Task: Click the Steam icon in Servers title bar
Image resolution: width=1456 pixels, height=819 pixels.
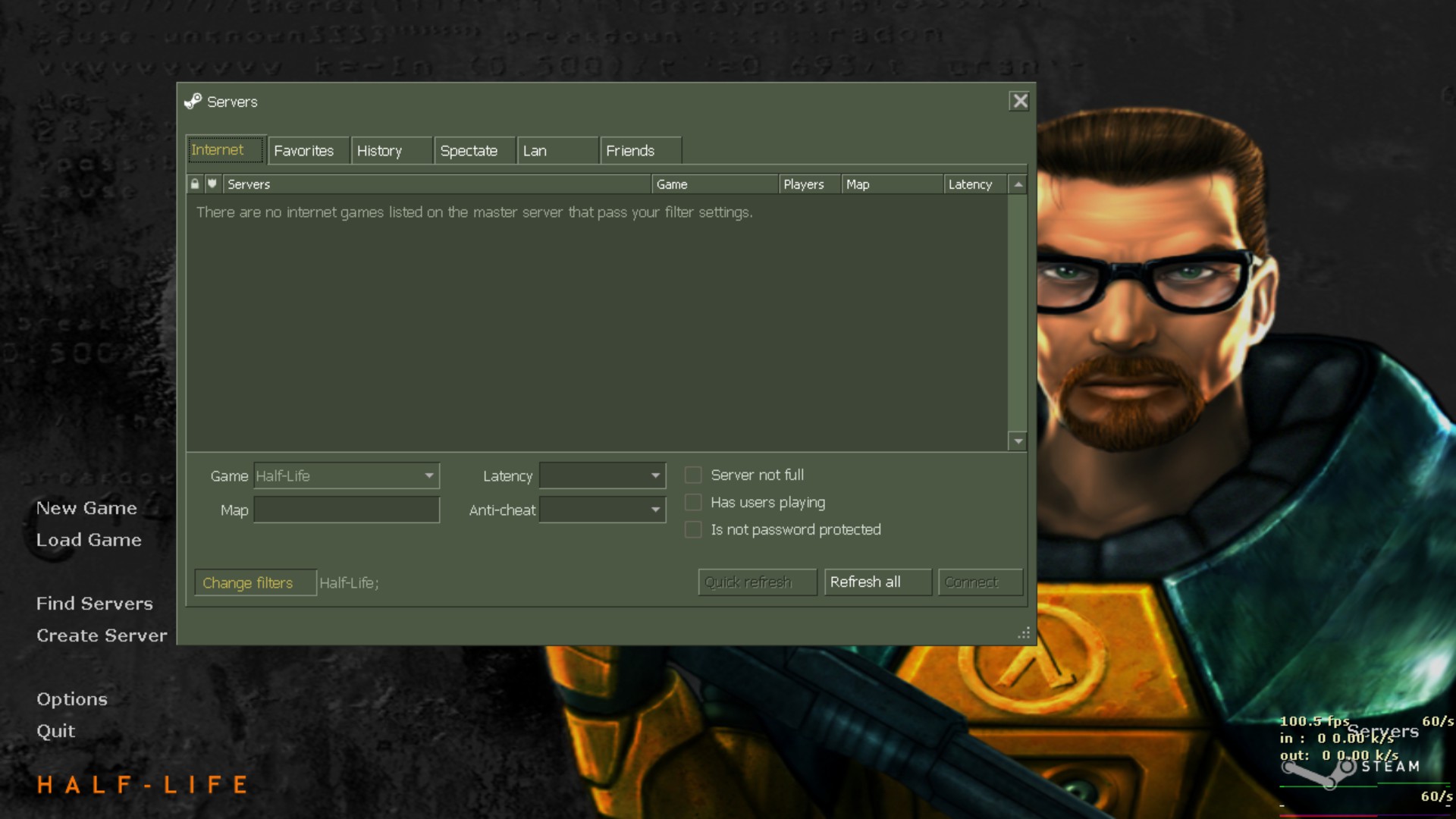Action: click(x=193, y=102)
